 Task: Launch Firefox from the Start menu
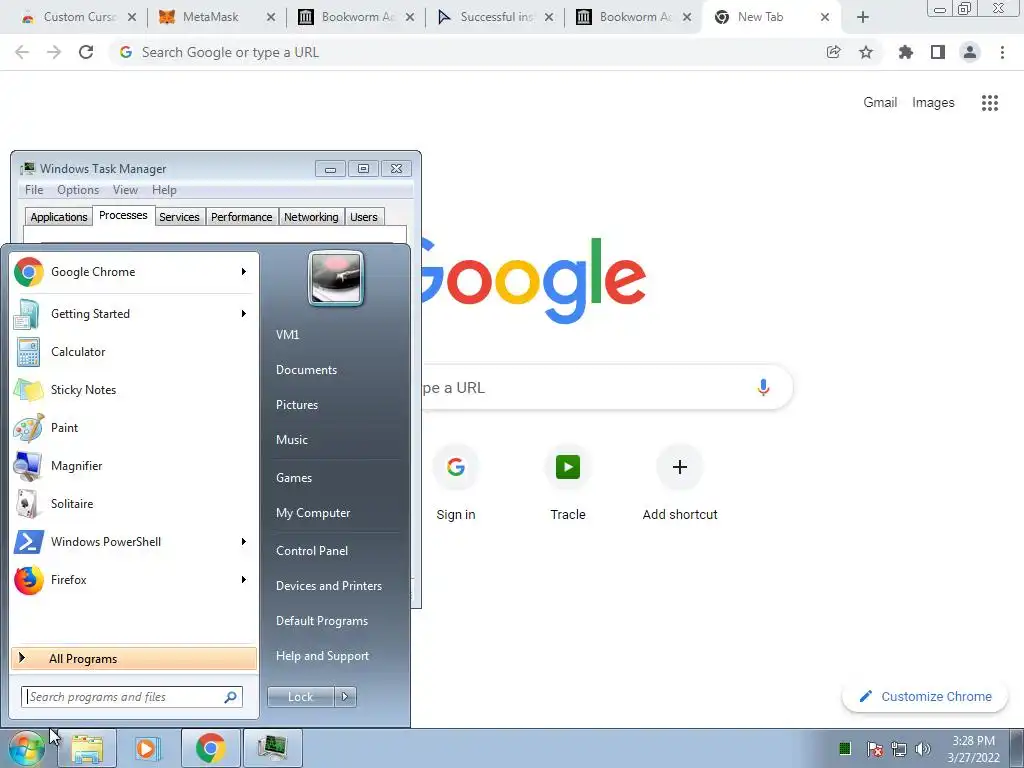(x=134, y=579)
